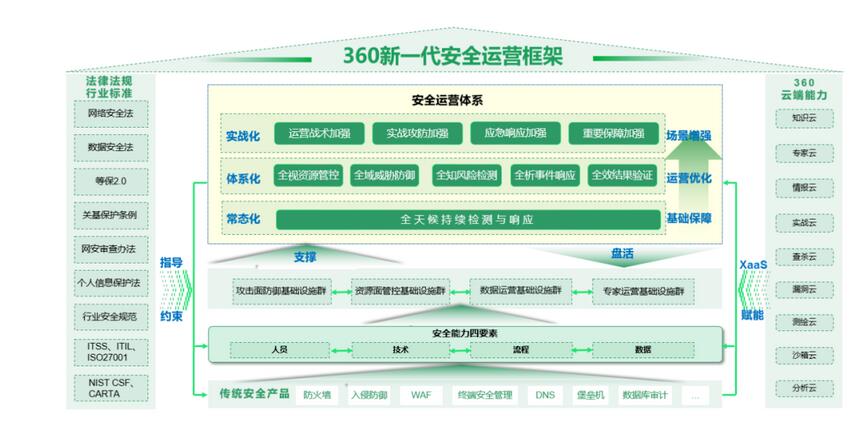Click the 全视资源管控 box
Screen dimensions: 868x425
tap(308, 175)
